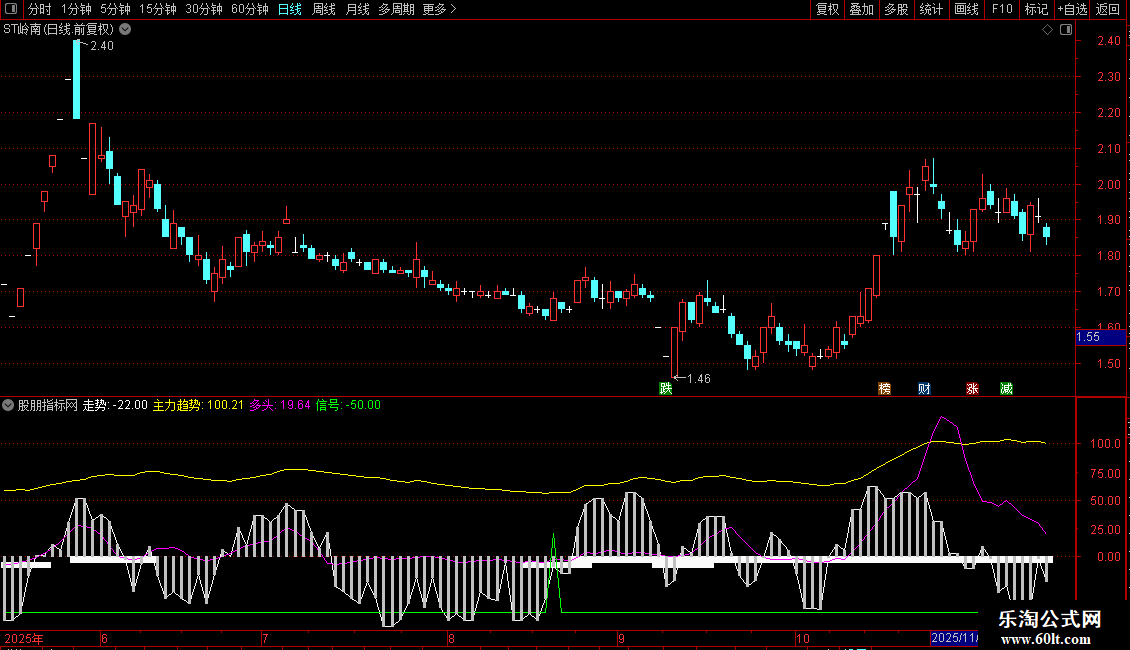Open the F10 company info
This screenshot has width=1130, height=650.
[x=1002, y=9]
